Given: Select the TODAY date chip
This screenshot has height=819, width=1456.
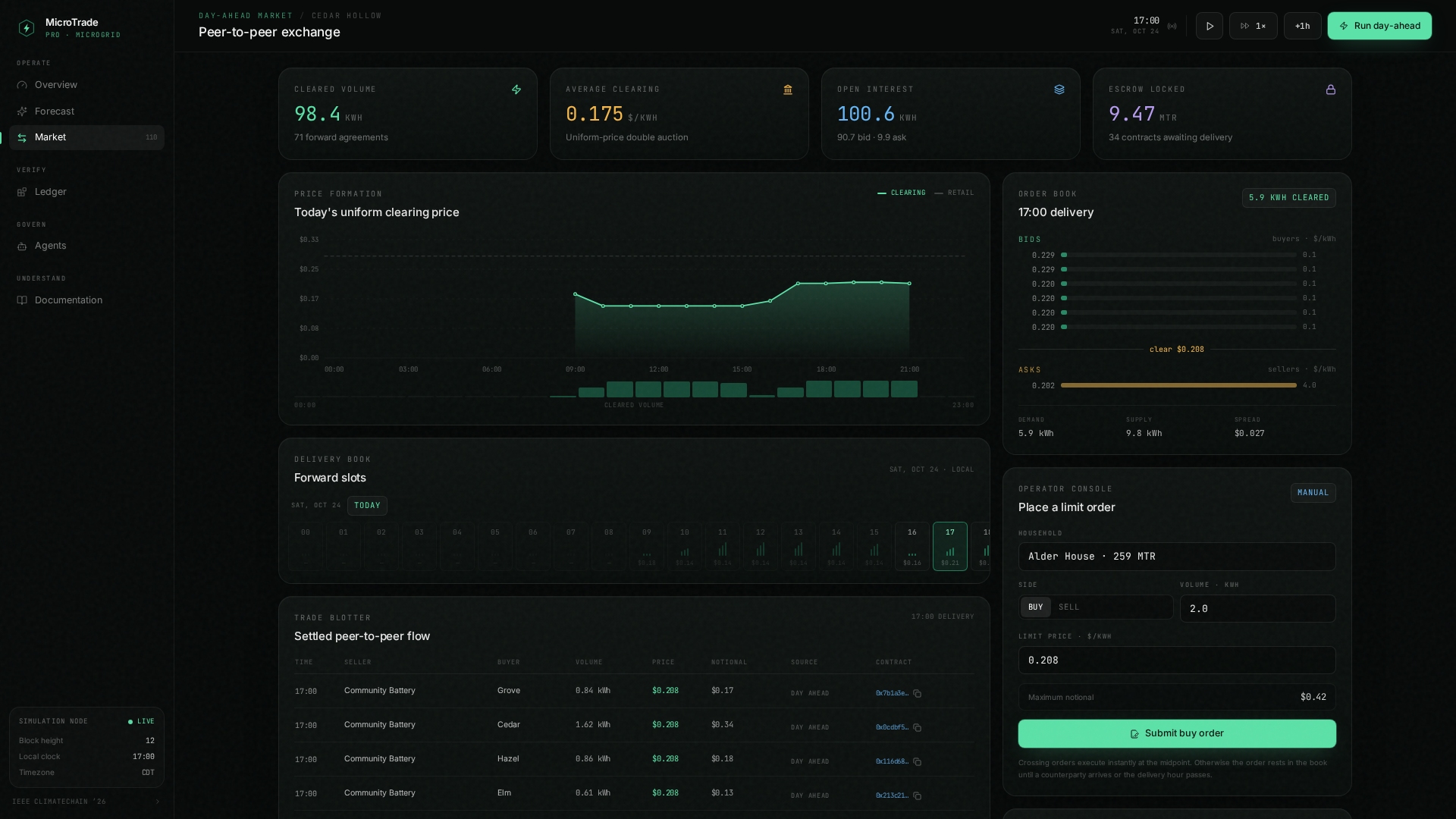Looking at the screenshot, I should [x=367, y=506].
